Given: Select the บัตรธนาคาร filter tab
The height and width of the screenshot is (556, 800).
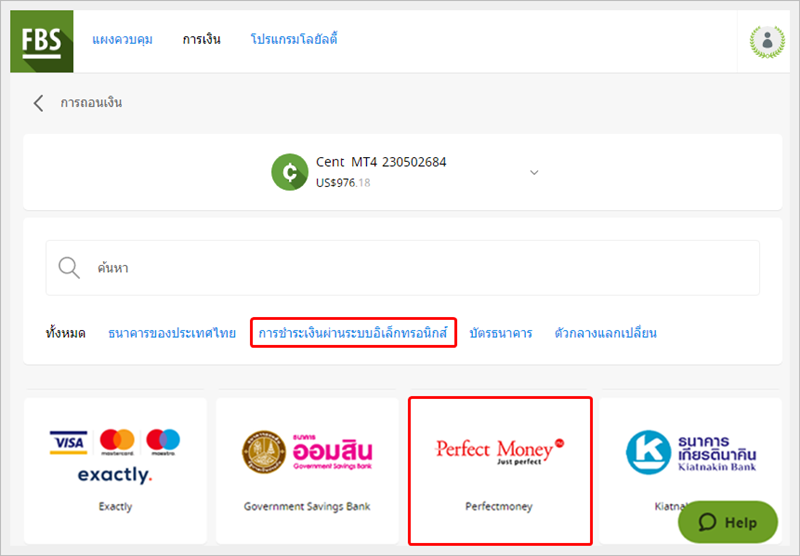Looking at the screenshot, I should coord(501,333).
